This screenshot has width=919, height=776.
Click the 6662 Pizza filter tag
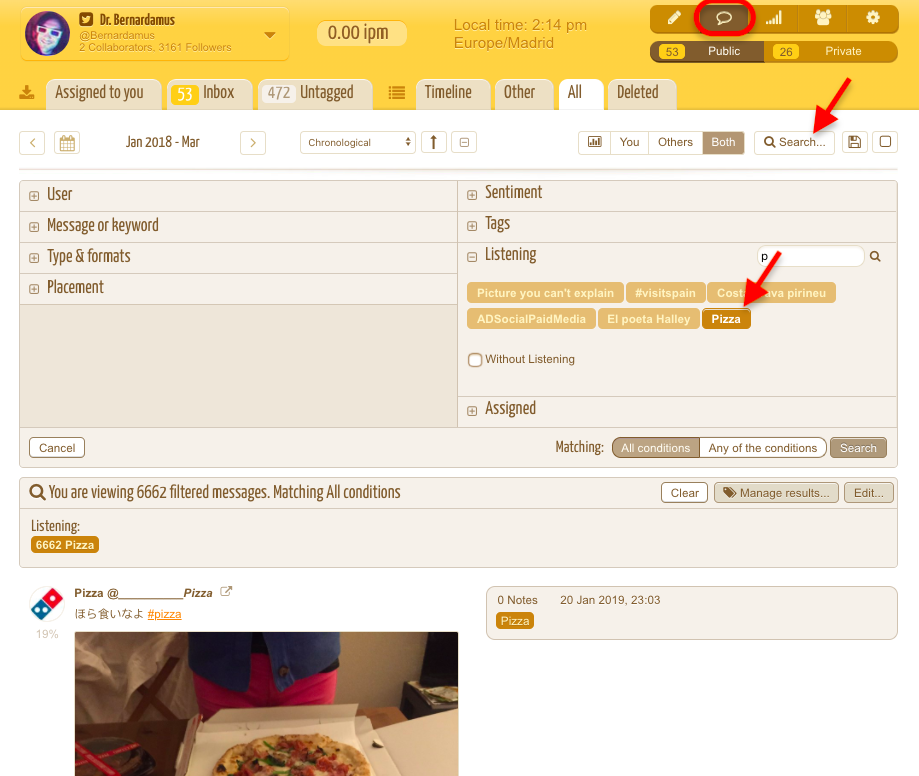(x=64, y=545)
